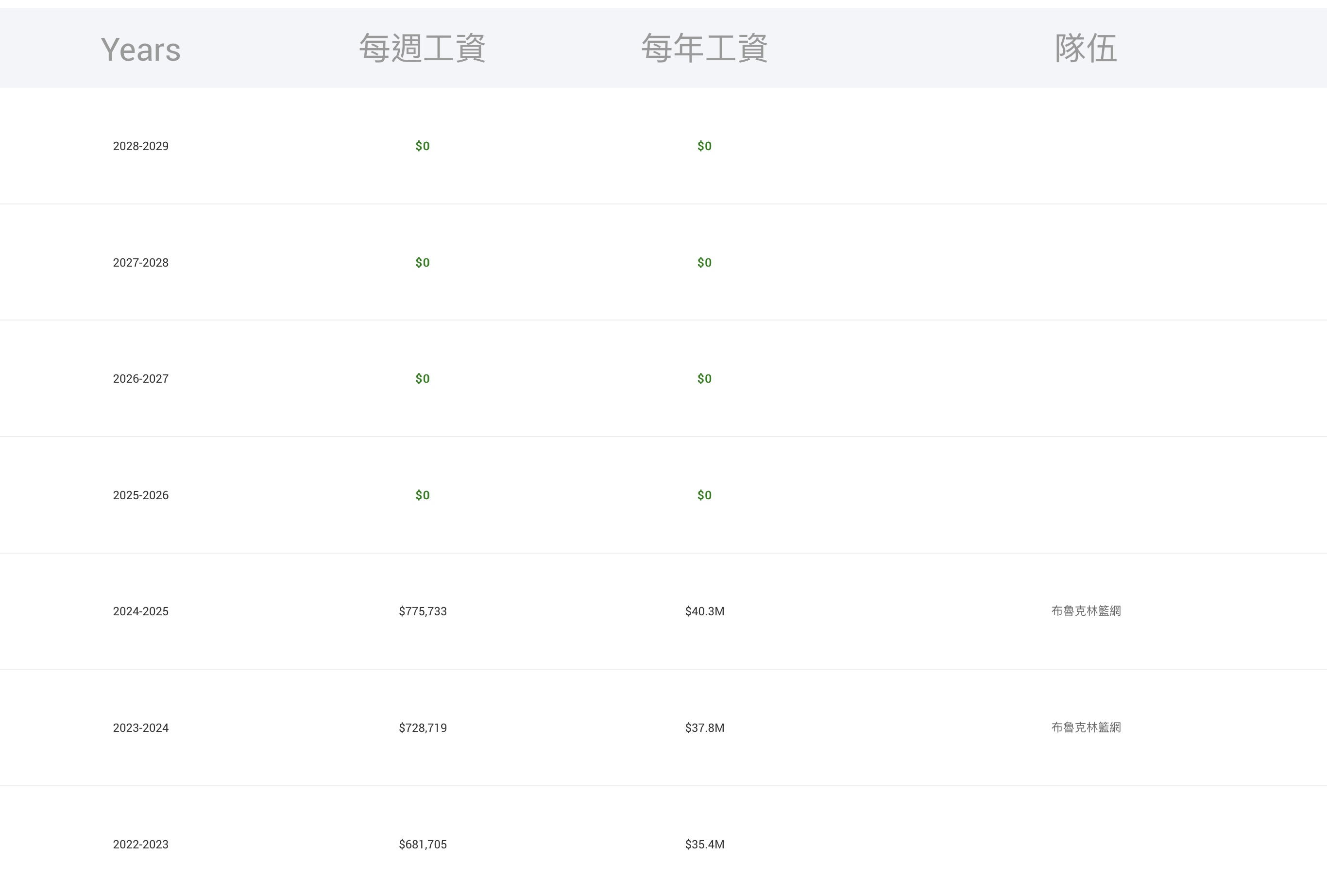Select the 2025-2026 year cell
The image size is (1327, 896).
pyautogui.click(x=140, y=495)
